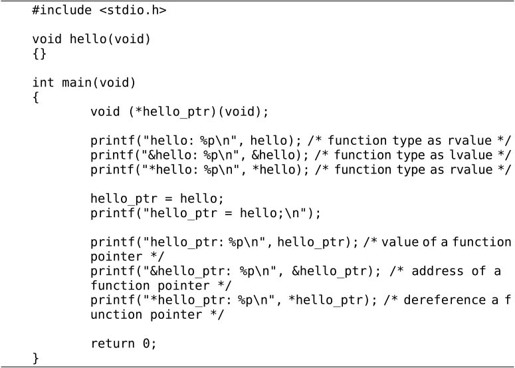Click the printf("*hello_ptr: %p\n") statement
Viewport: 515px width, 368px height.
click(233, 300)
